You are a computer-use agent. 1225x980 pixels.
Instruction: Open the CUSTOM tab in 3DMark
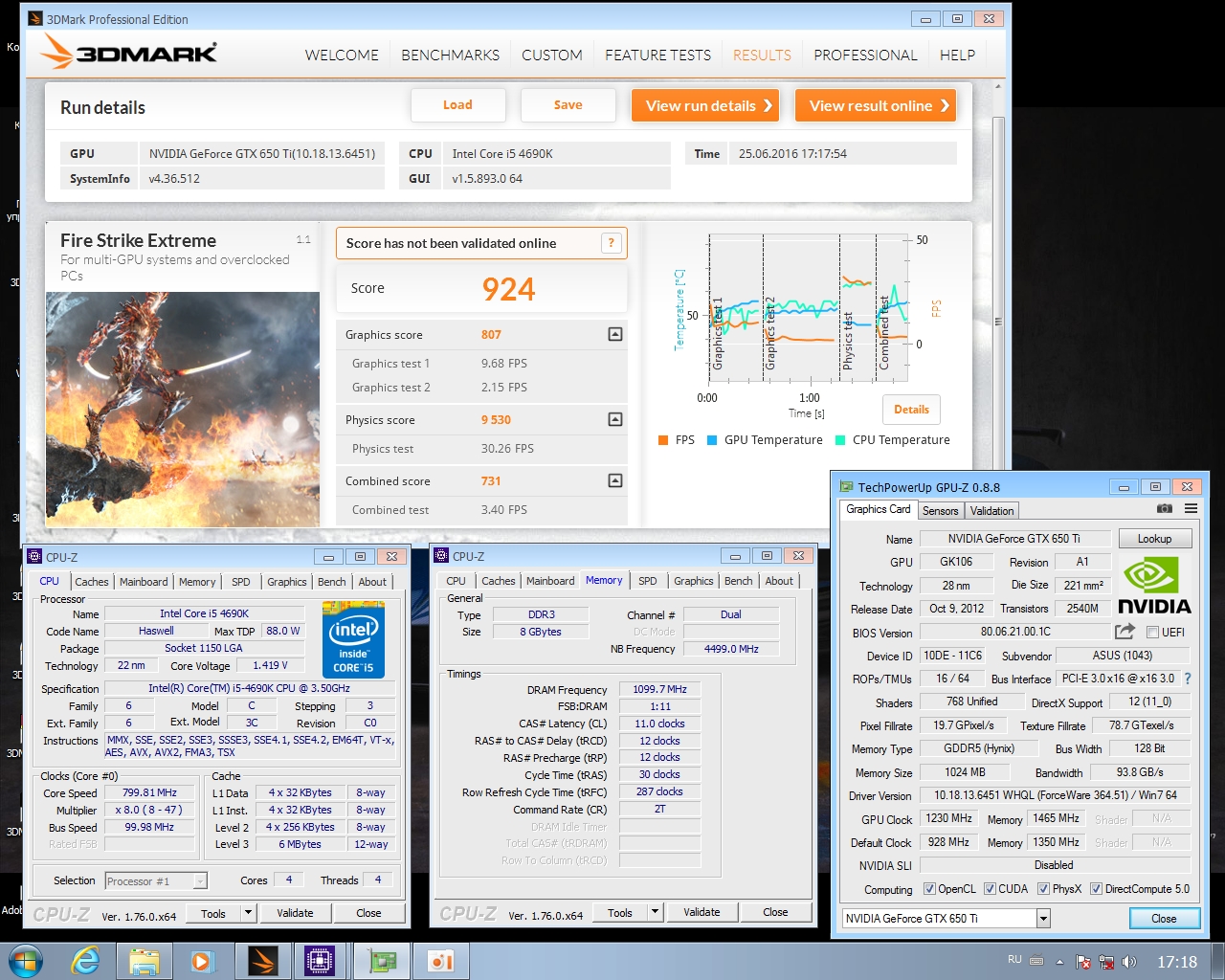pyautogui.click(x=552, y=55)
